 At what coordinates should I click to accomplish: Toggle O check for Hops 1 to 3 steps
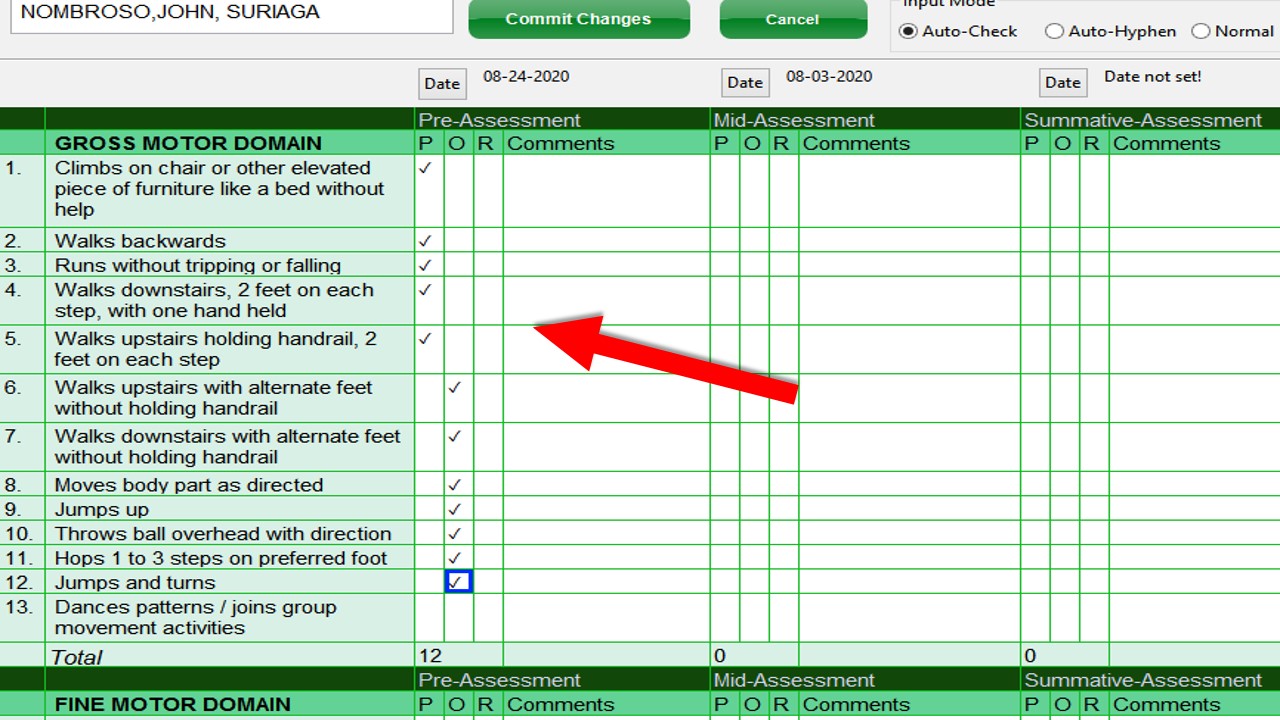coord(458,558)
